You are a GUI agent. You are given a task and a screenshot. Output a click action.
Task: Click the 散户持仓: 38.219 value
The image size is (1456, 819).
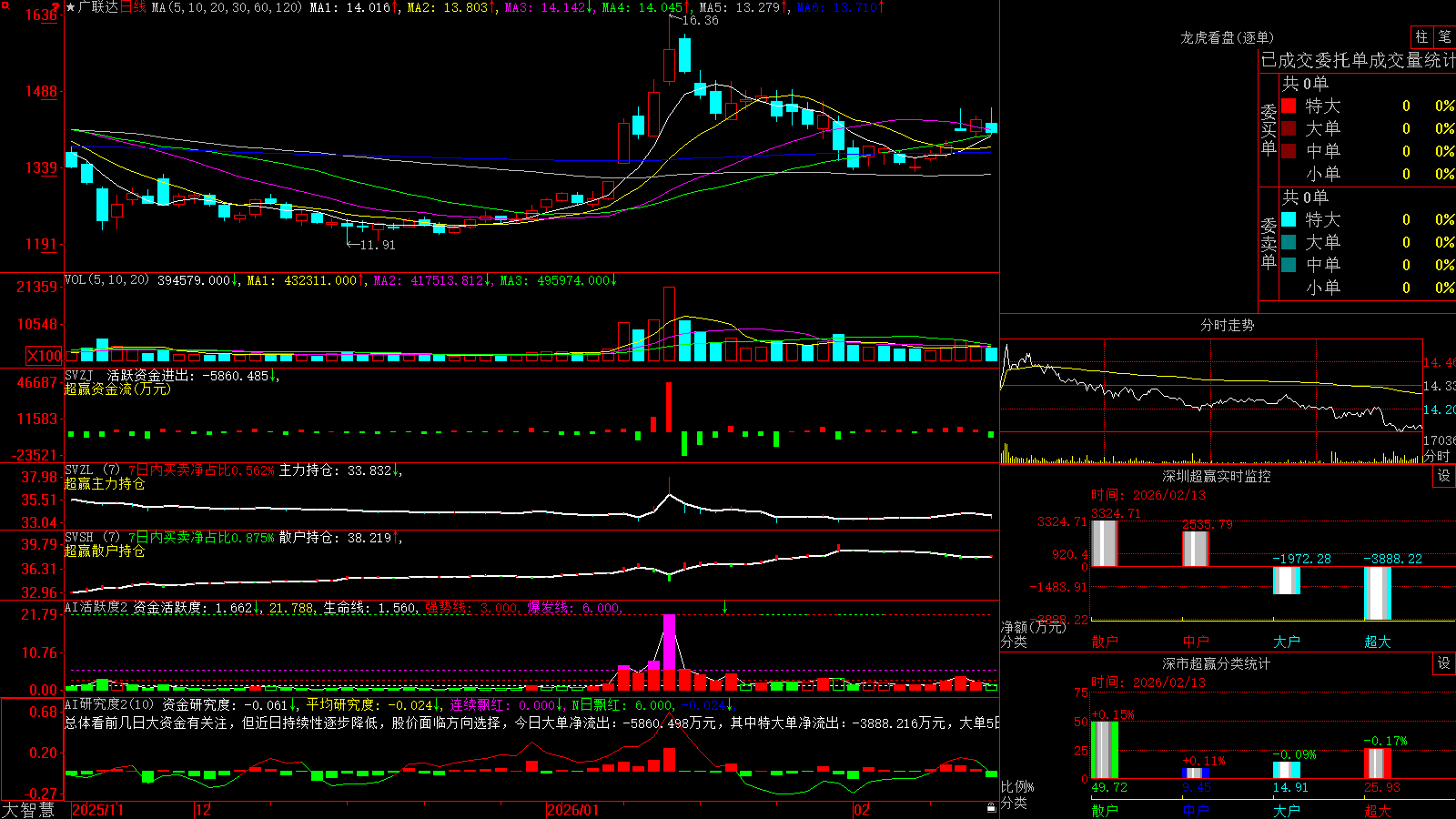point(340,538)
